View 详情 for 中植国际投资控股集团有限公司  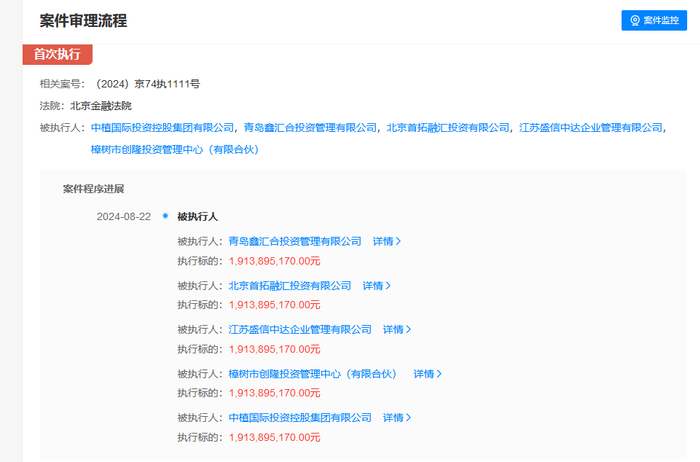tap(397, 418)
